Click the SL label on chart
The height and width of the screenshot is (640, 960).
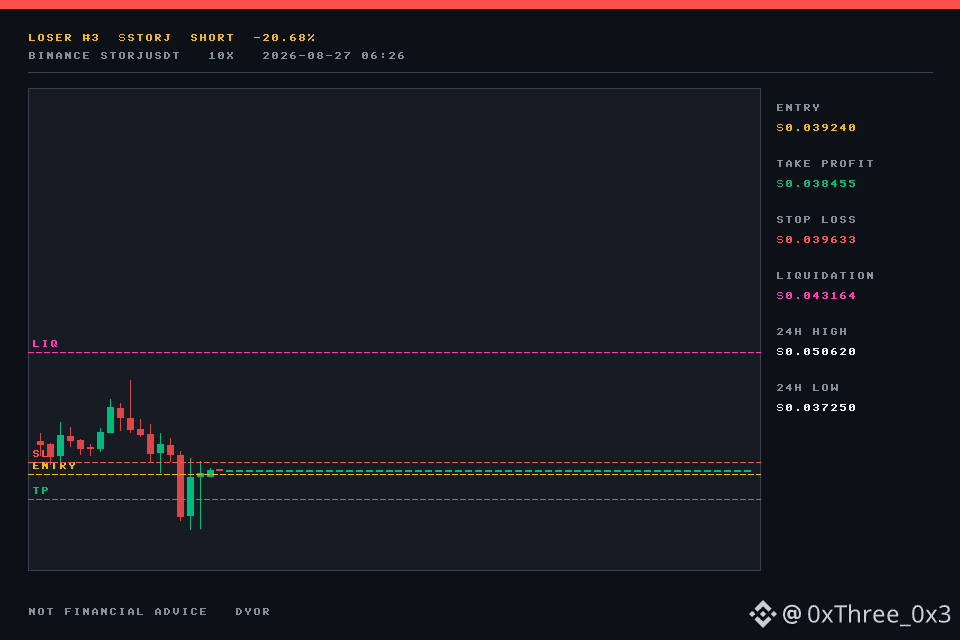(38, 453)
